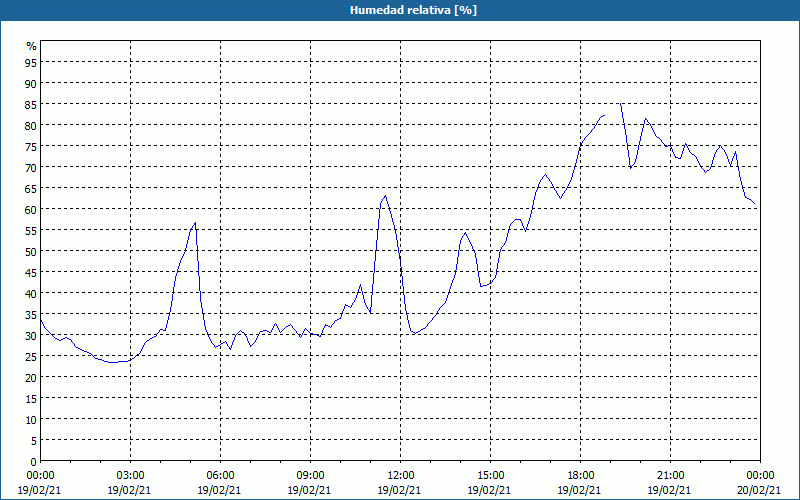Click the 00:00 label above 20/02/21
This screenshot has height=500, width=800.
760,476
